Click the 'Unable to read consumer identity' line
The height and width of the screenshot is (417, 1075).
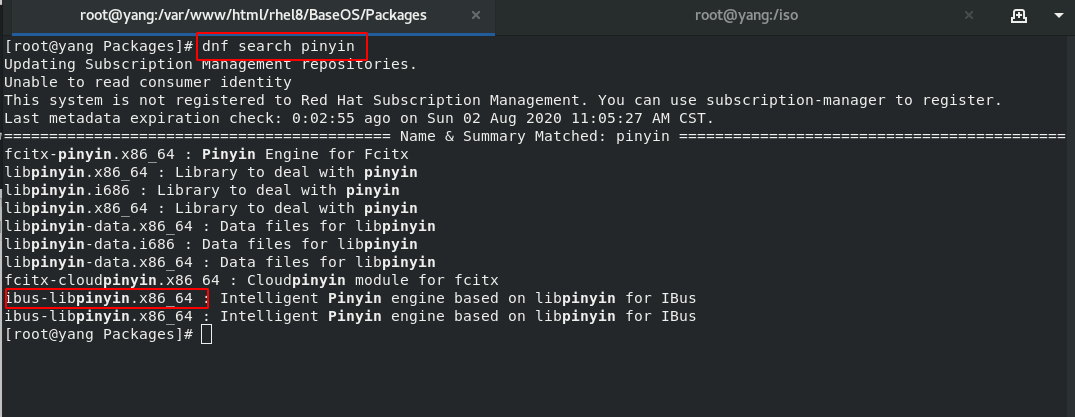pos(148,82)
